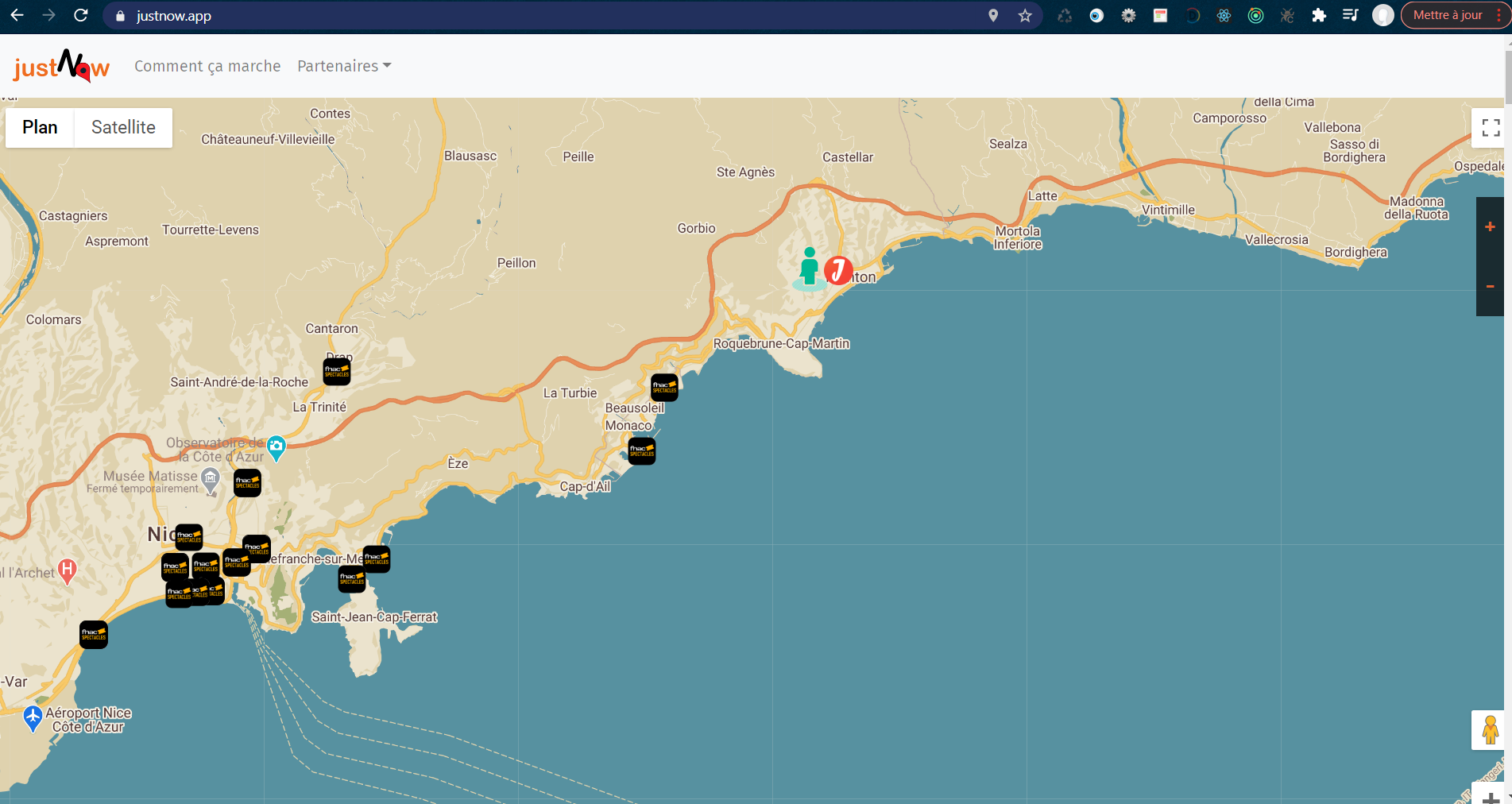Open fnac marker overlapping the Nice label
The height and width of the screenshot is (804, 1512).
click(189, 537)
